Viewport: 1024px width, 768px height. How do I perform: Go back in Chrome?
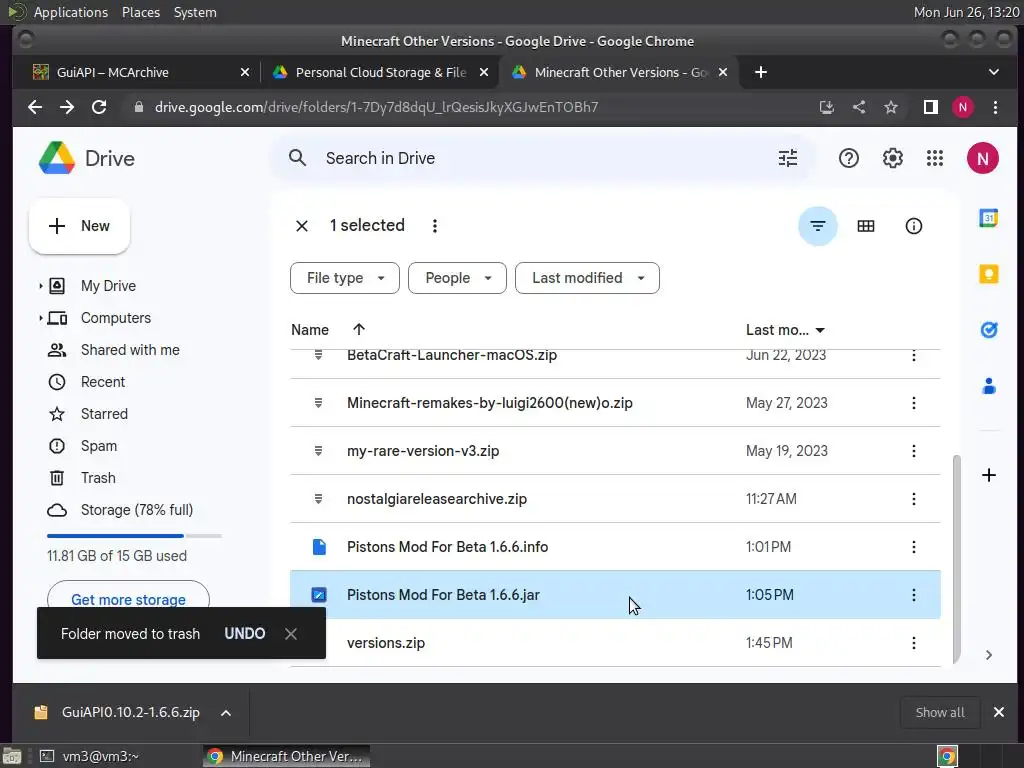35,107
